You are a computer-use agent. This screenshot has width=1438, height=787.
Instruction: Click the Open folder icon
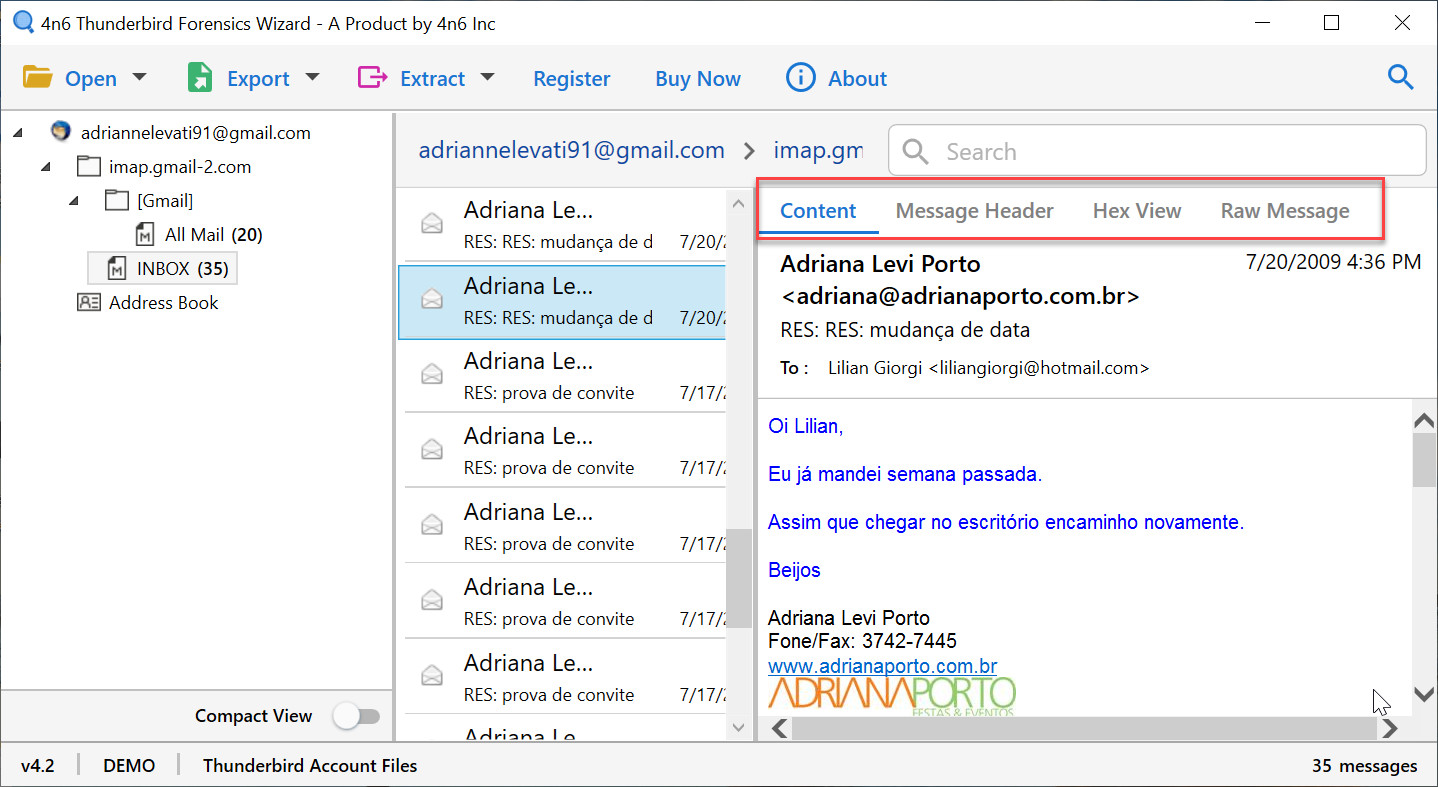(x=37, y=78)
